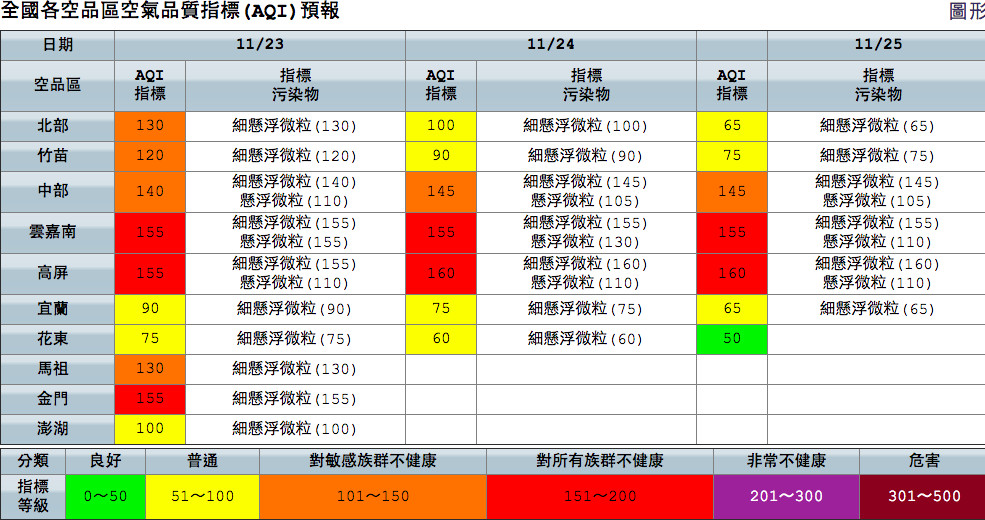
Task: Click the 圖形 link at top right
Action: pyautogui.click(x=966, y=12)
